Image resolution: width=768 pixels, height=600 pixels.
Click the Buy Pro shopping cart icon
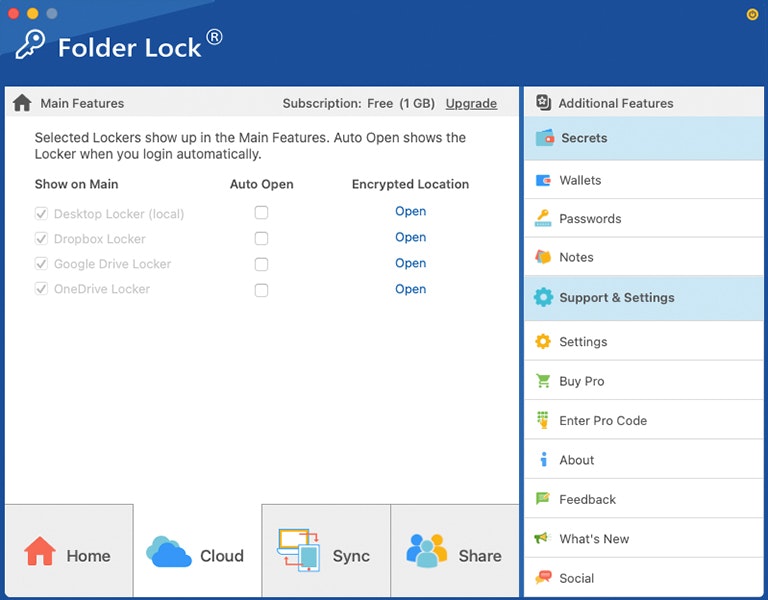[x=543, y=381]
